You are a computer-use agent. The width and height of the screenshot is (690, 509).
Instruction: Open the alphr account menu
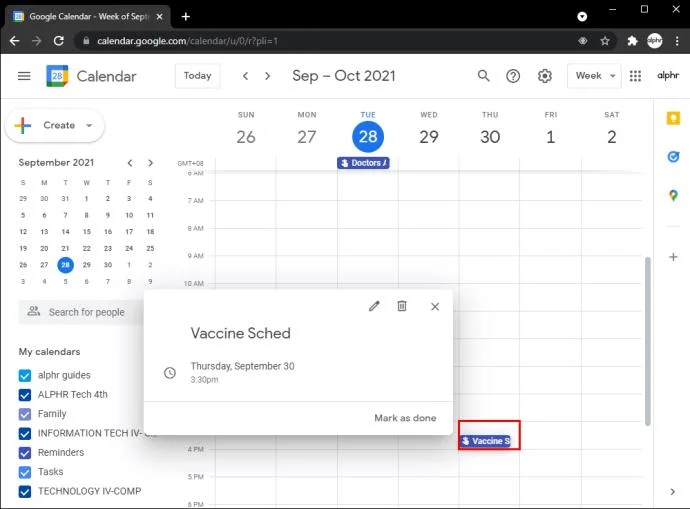pyautogui.click(x=668, y=75)
